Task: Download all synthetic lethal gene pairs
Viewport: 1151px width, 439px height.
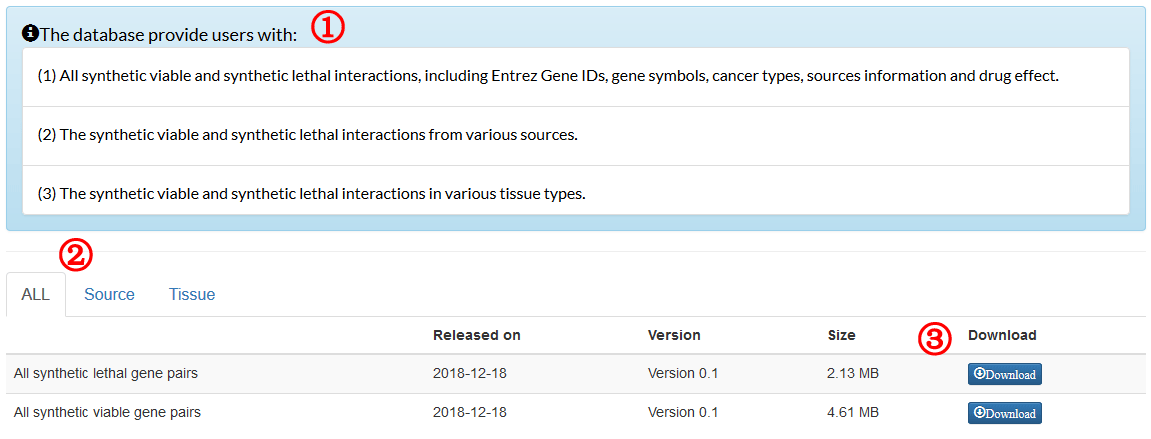Action: coord(1004,374)
